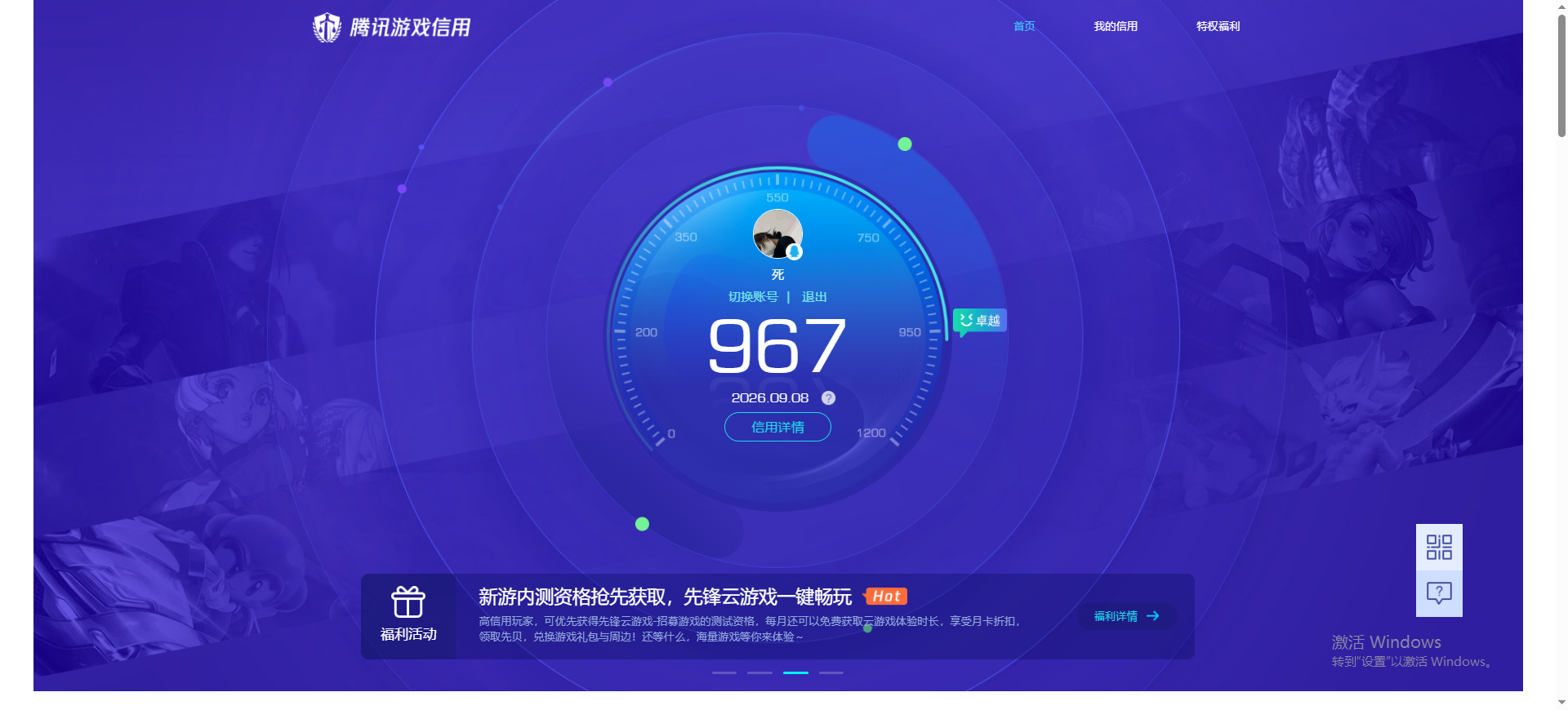This screenshot has height=710, width=1568.
Task: Click the username 死 under the avatar
Action: (x=777, y=275)
